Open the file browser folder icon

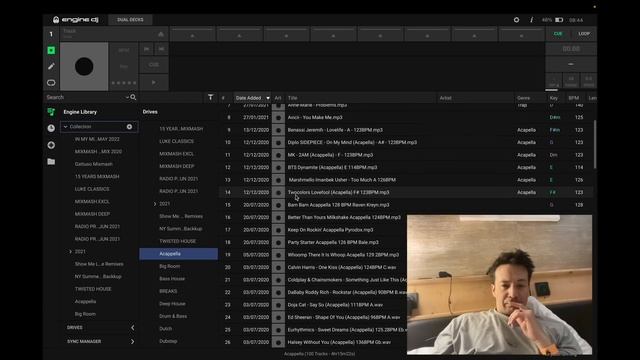pos(51,162)
